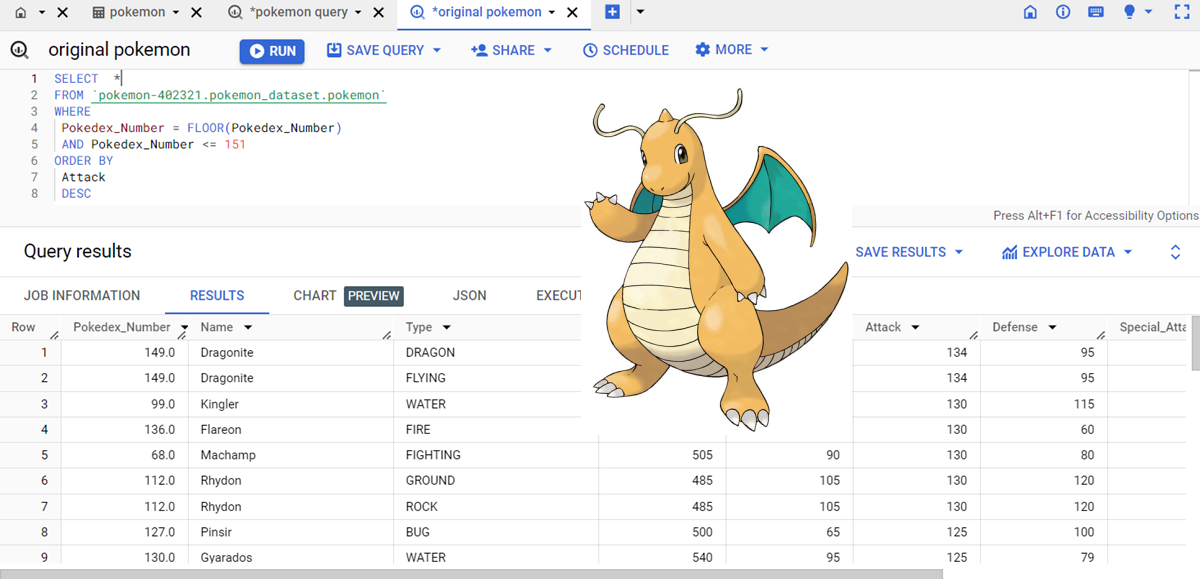Expand the Explore Data dropdown arrow
Screen dimensions: 1200x579
coord(1128,252)
